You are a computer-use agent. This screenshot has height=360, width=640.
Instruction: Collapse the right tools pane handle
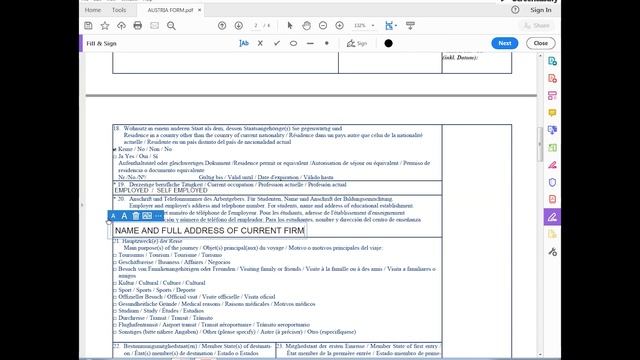pos(540,144)
